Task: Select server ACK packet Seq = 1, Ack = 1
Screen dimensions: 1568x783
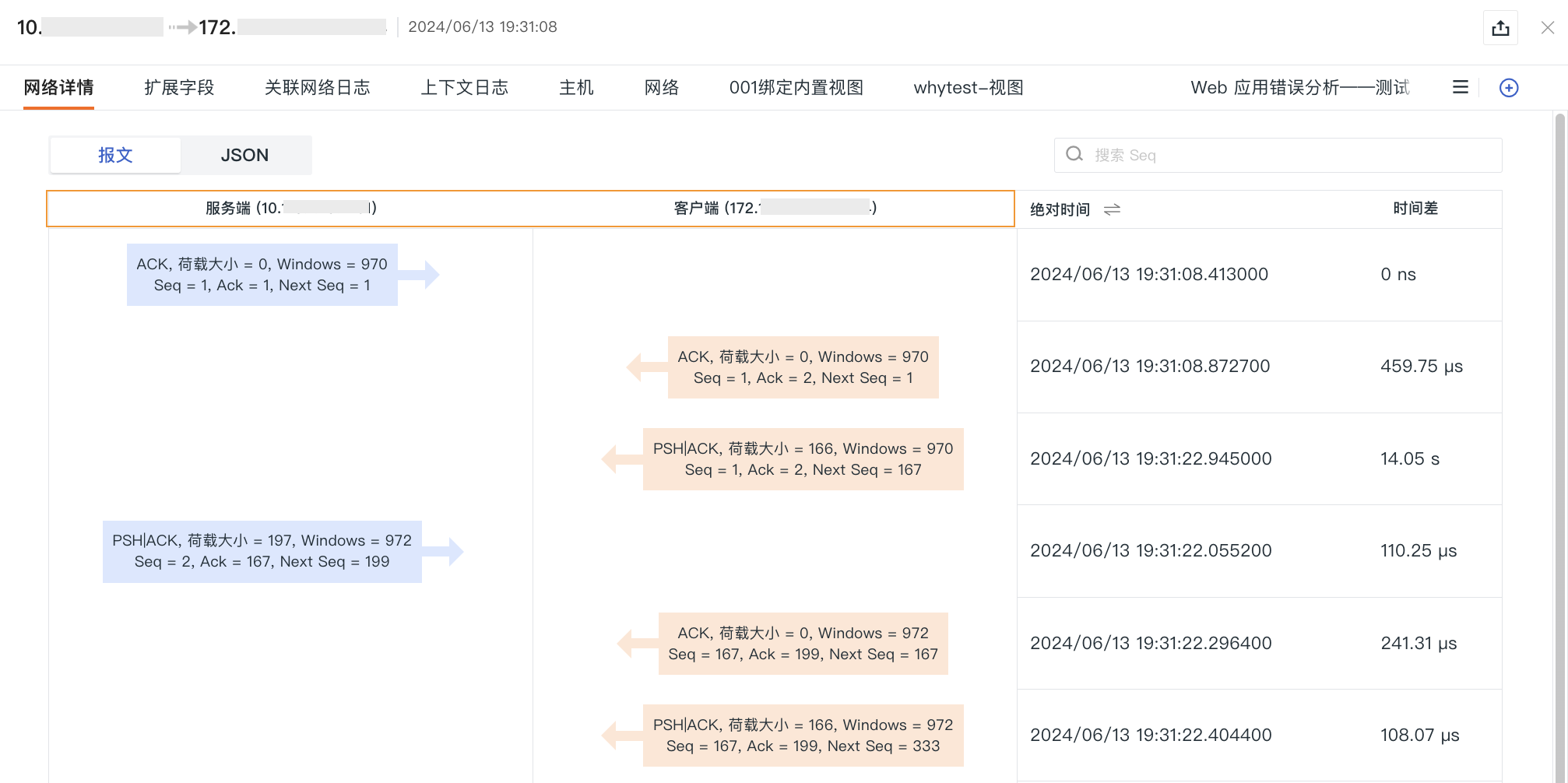Action: click(x=262, y=275)
